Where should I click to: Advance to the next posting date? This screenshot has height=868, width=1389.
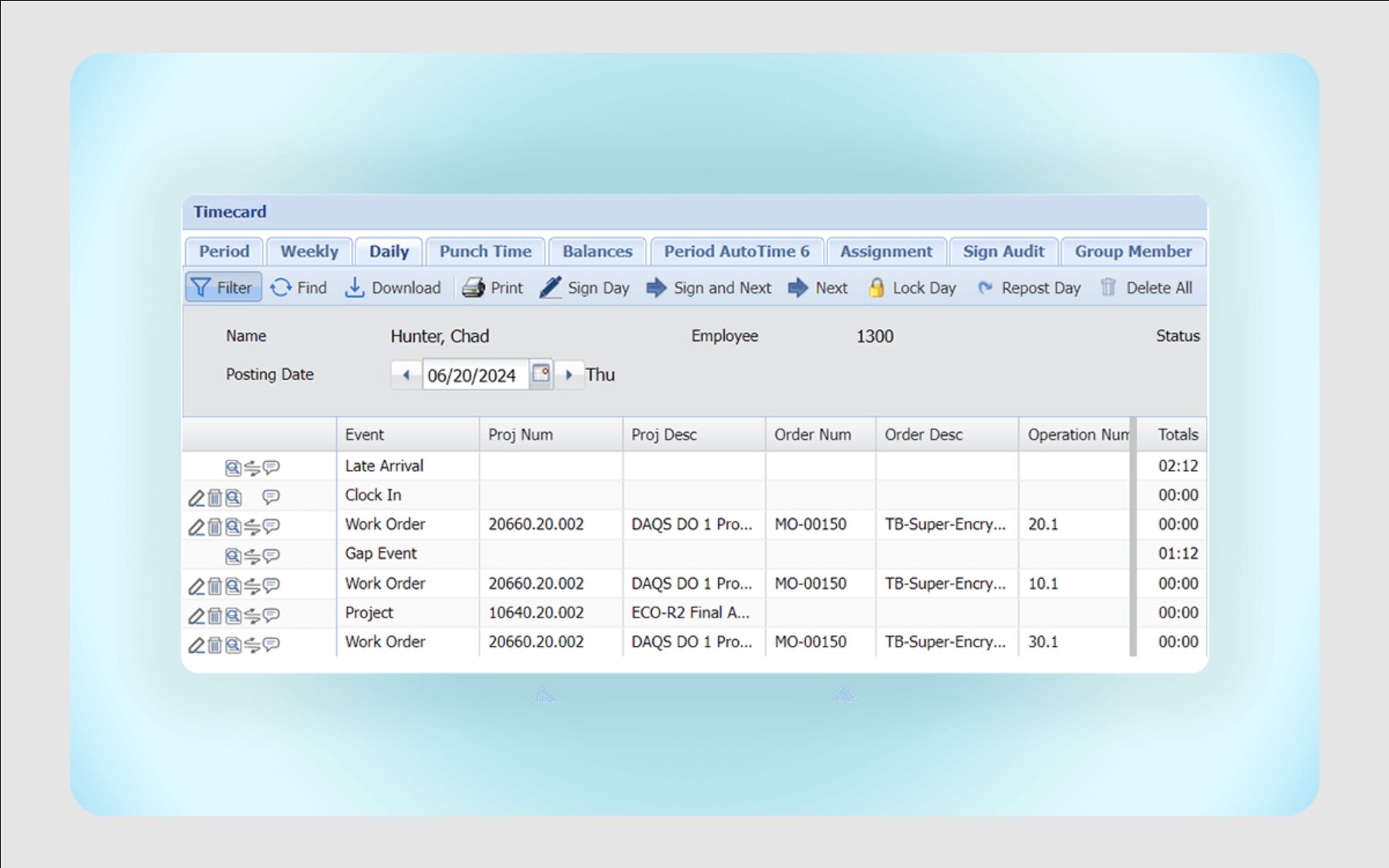click(569, 375)
